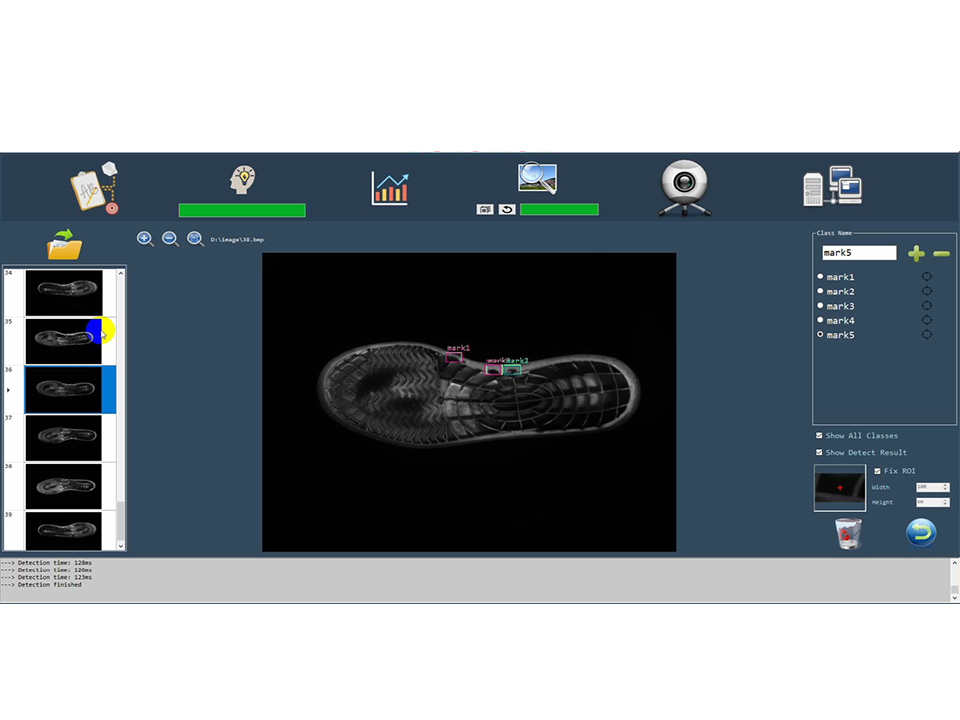Remove a class with the green minus
Image resolution: width=960 pixels, height=720 pixels.
pos(940,254)
